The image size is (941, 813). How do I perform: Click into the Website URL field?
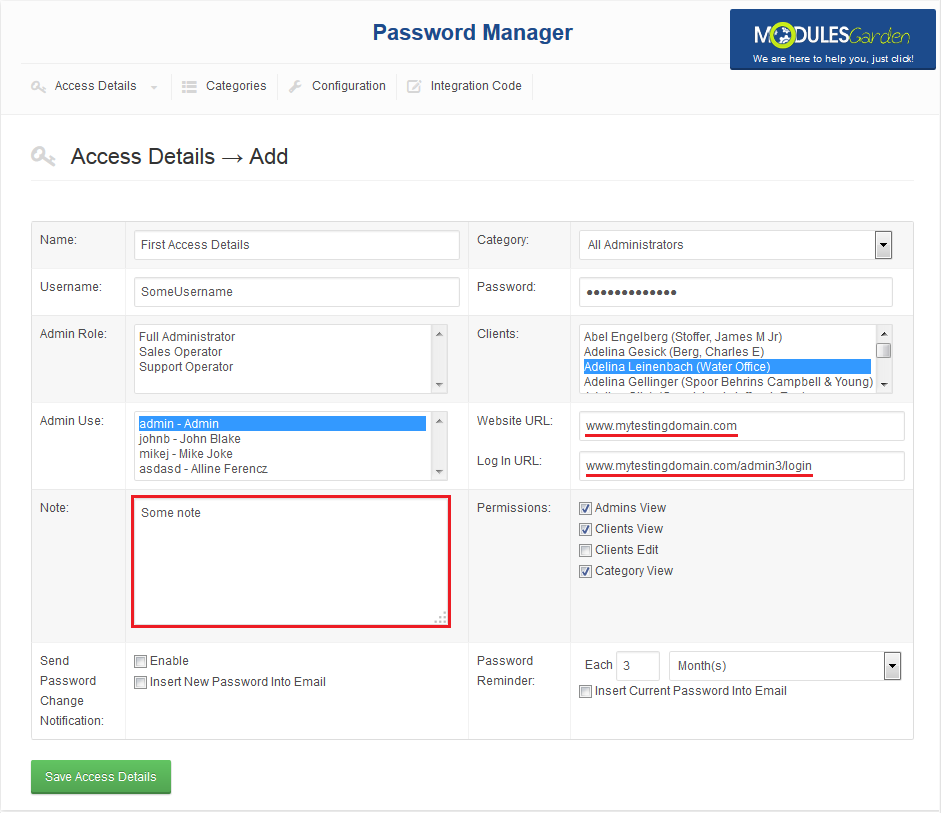point(740,426)
